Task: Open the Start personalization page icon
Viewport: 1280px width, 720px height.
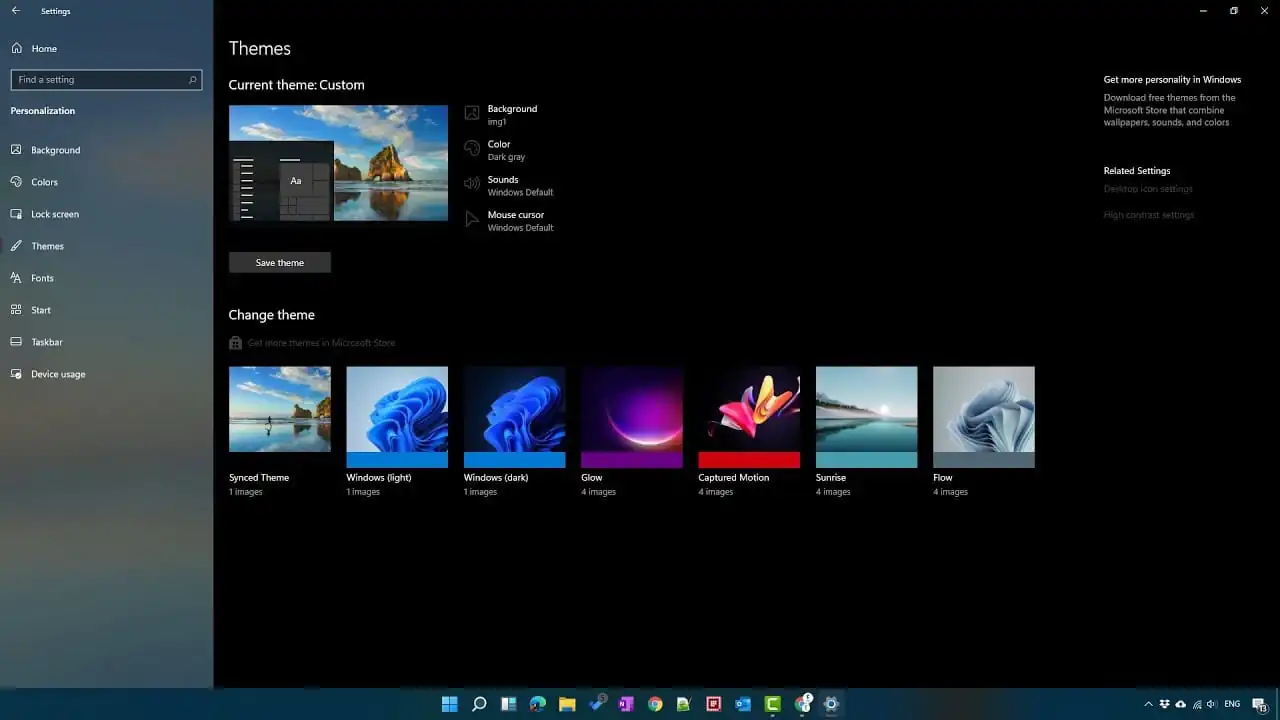Action: 16,310
